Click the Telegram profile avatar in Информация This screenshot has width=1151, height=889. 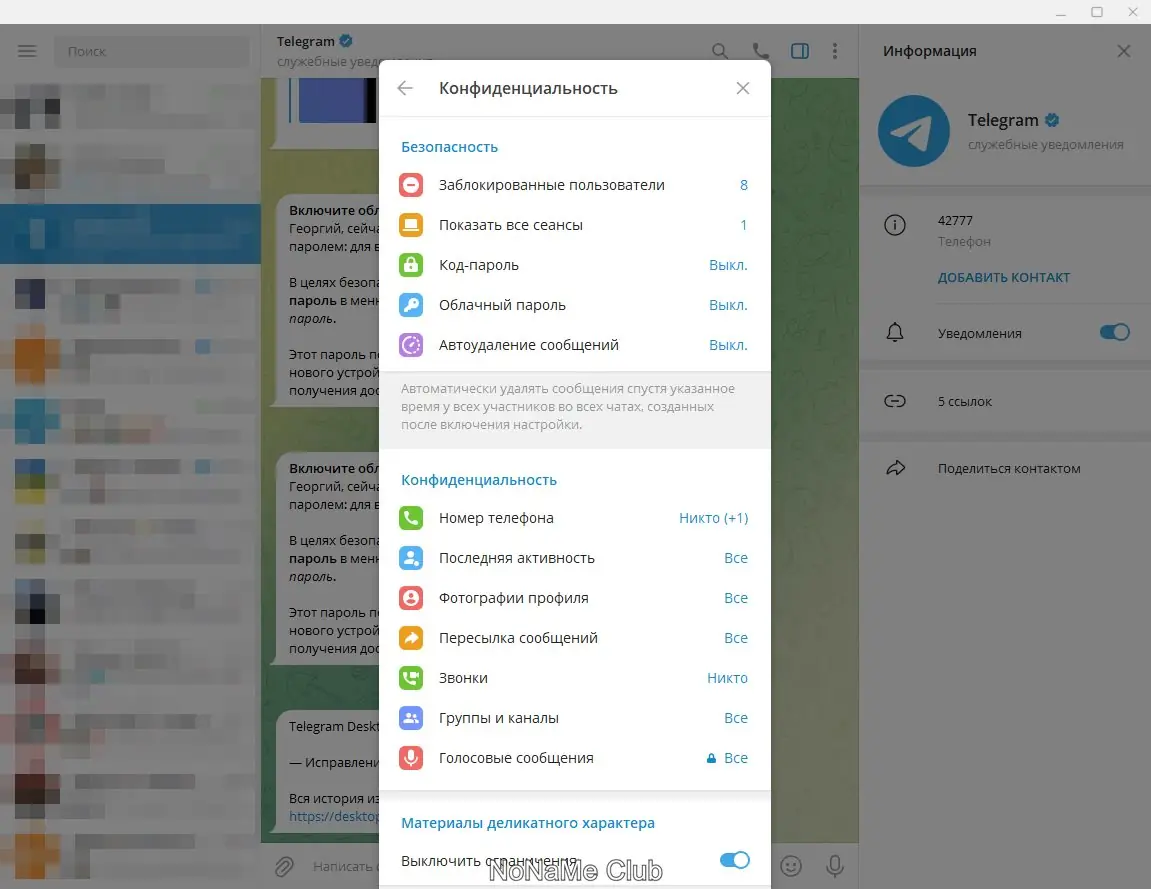pyautogui.click(x=914, y=131)
